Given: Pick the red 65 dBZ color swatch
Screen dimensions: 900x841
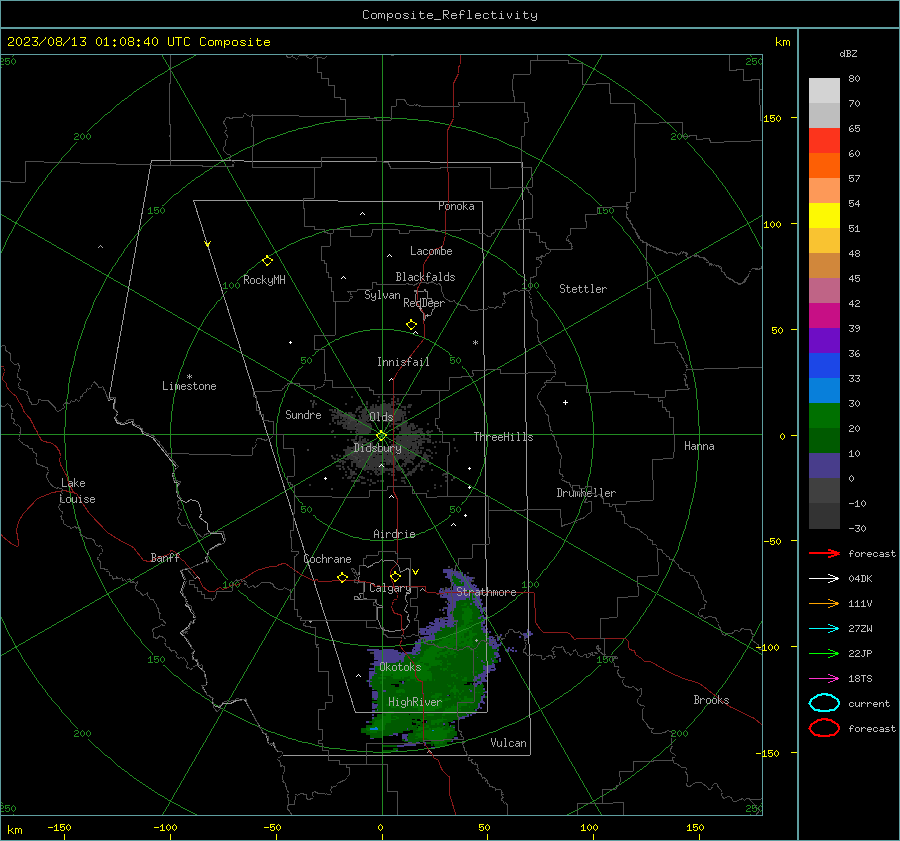Looking at the screenshot, I should [x=824, y=140].
